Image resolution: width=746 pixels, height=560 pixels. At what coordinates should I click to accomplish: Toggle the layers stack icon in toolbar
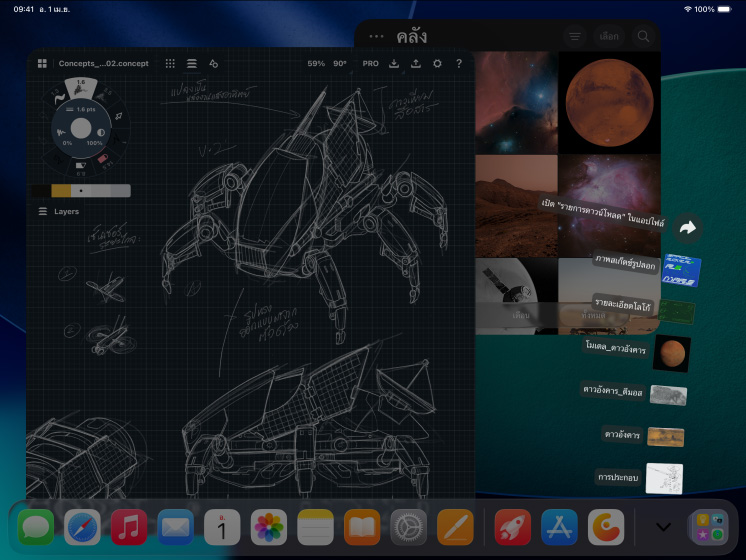(191, 63)
